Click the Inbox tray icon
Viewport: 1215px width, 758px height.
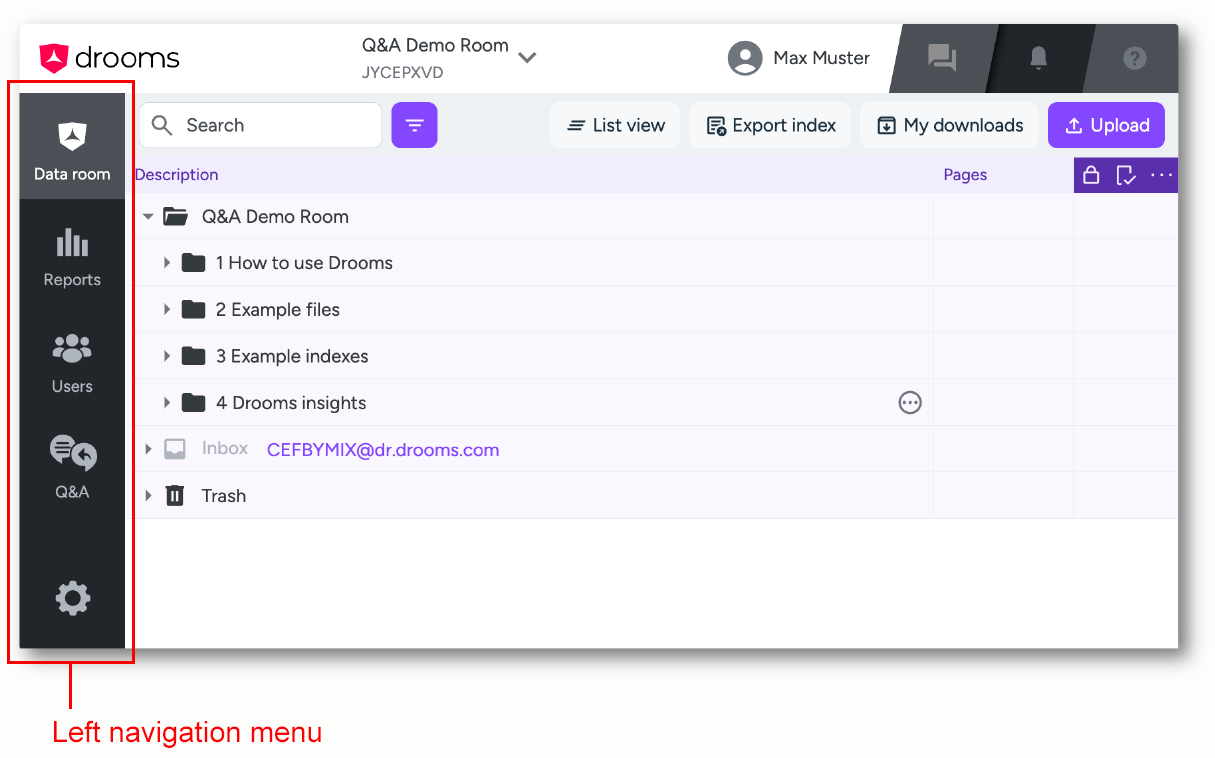(x=175, y=449)
